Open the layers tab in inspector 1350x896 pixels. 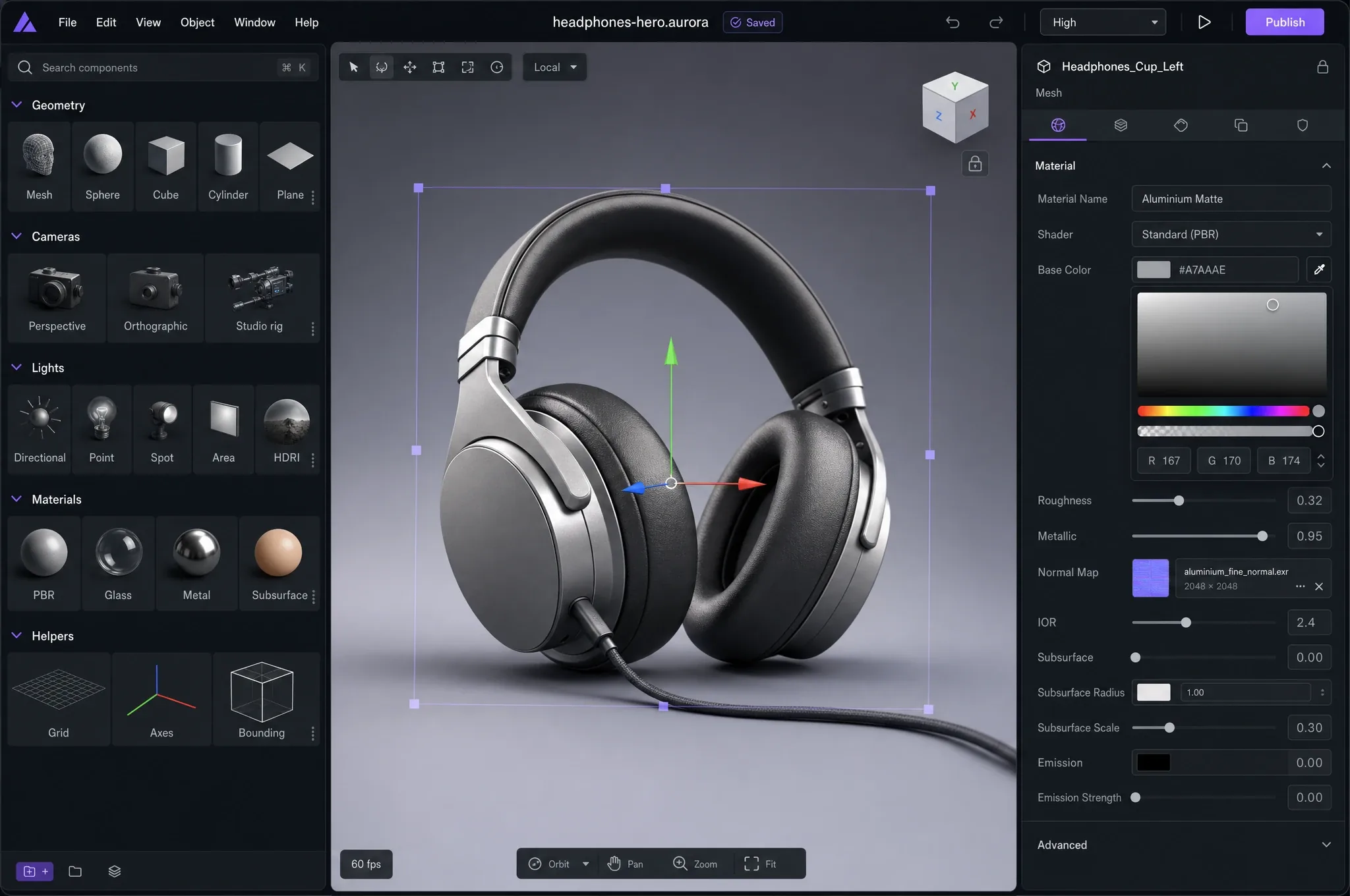(x=1121, y=125)
